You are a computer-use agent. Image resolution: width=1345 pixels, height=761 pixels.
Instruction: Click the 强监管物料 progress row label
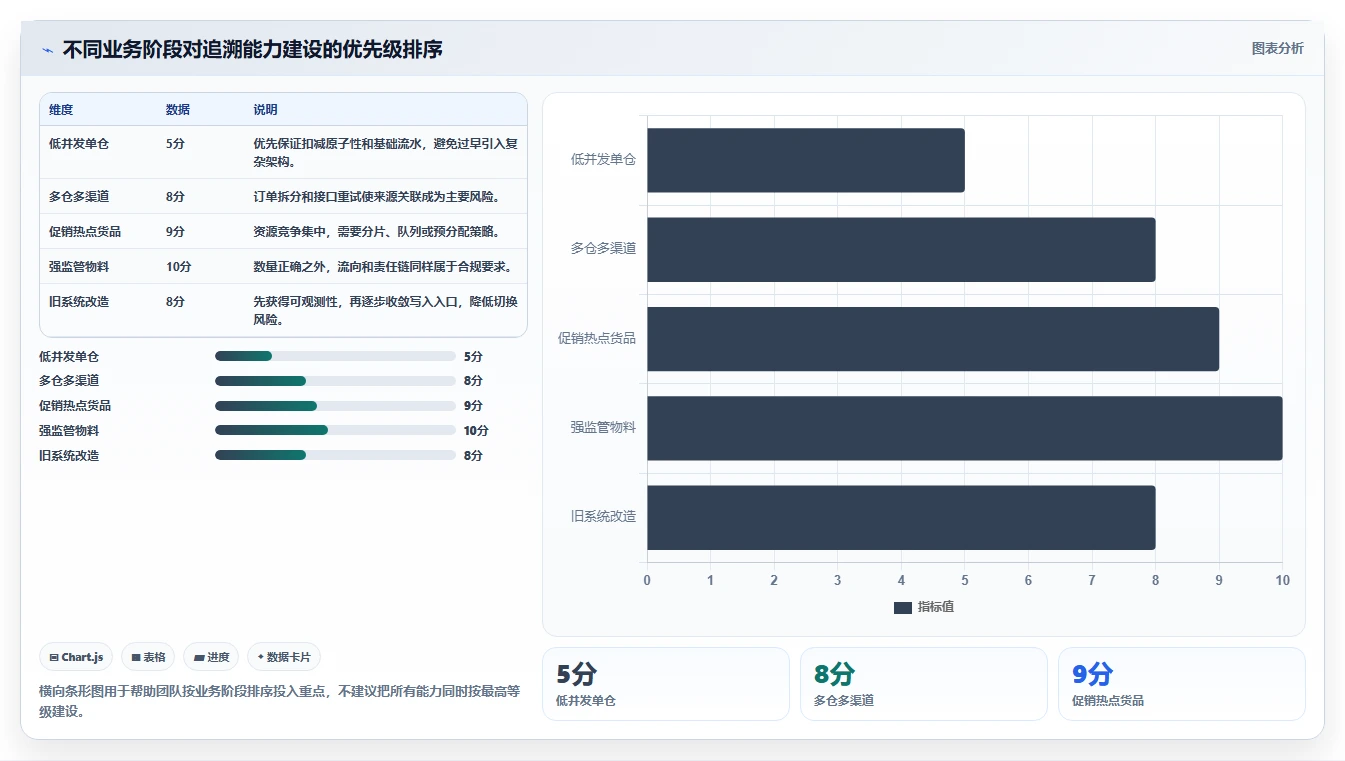pyautogui.click(x=69, y=430)
